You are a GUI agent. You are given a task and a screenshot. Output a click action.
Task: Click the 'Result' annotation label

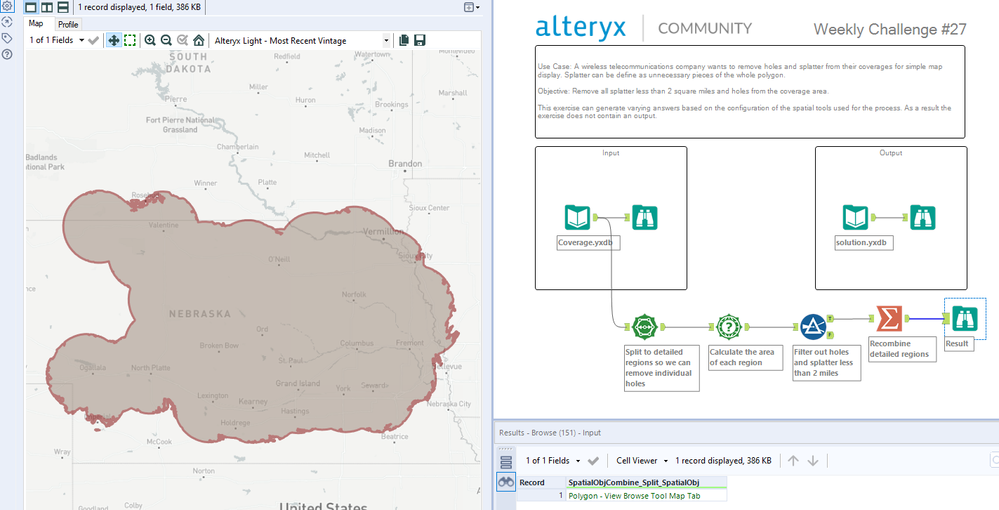[957, 344]
